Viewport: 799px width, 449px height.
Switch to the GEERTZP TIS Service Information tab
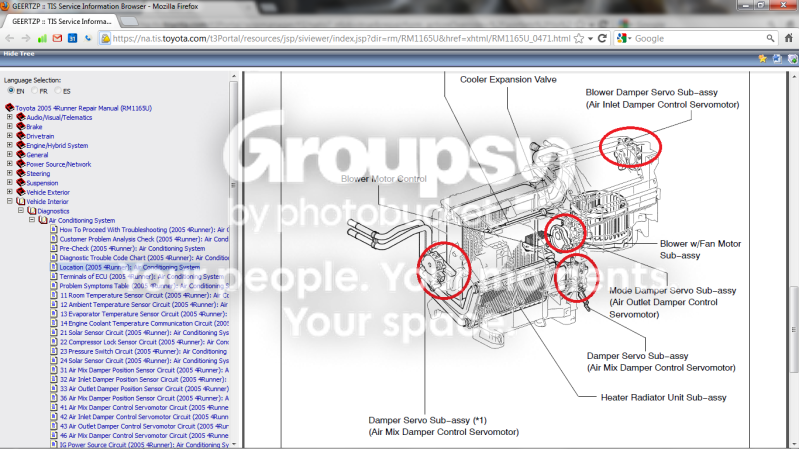point(61,21)
